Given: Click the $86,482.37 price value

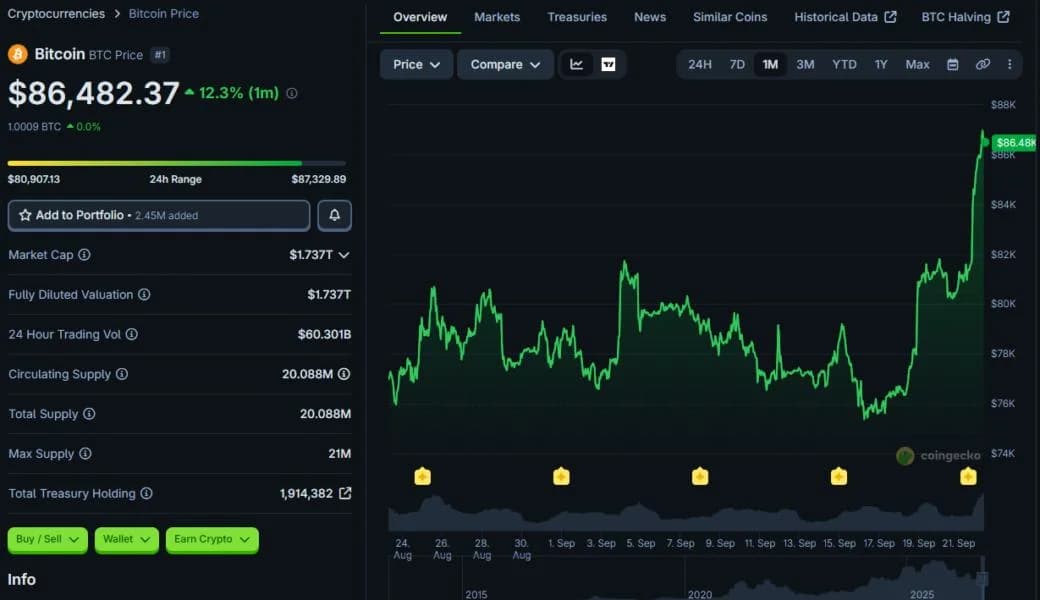Looking at the screenshot, I should [x=94, y=93].
